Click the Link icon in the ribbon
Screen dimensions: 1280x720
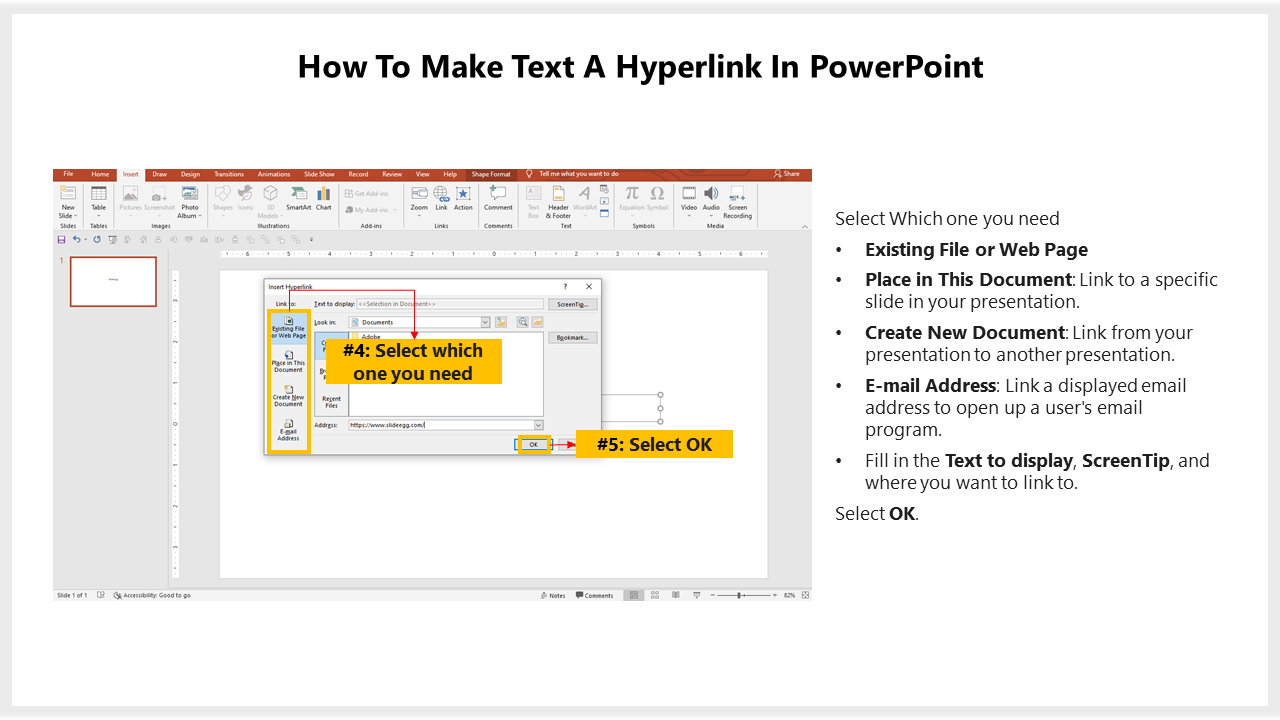(x=441, y=194)
